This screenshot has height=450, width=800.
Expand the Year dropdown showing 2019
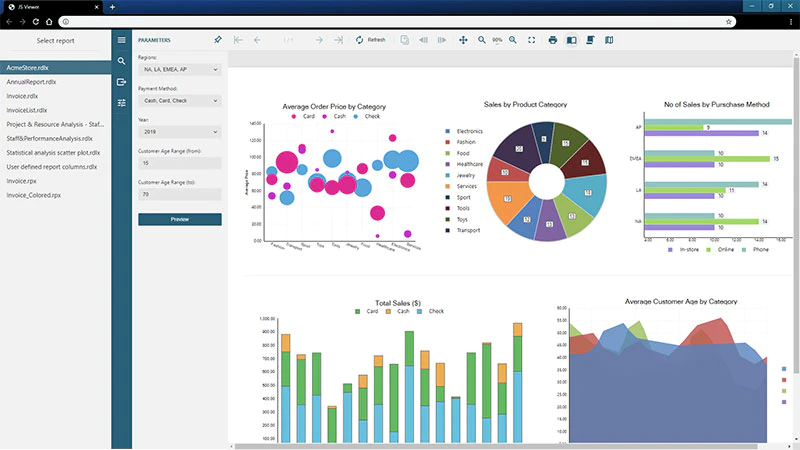point(180,132)
